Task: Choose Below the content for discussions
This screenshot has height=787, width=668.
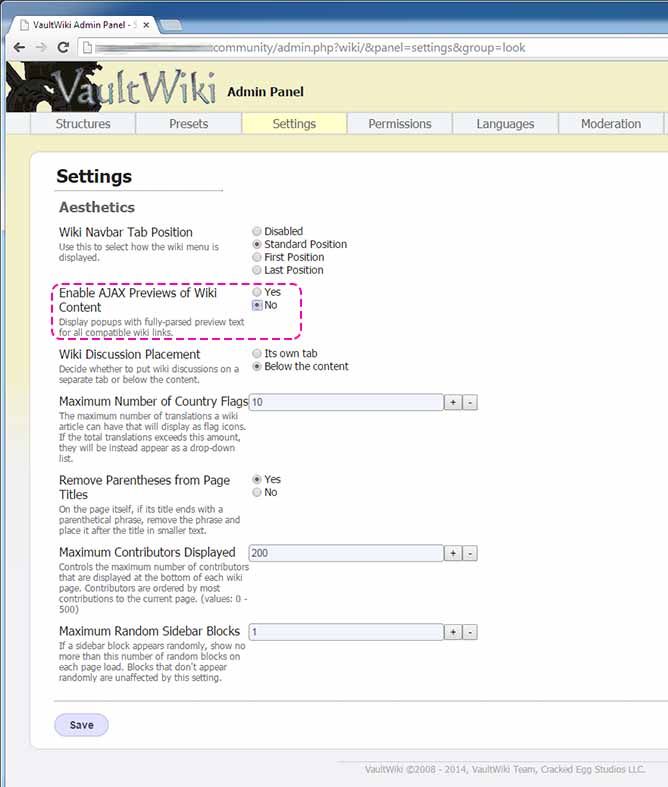Action: (257, 367)
